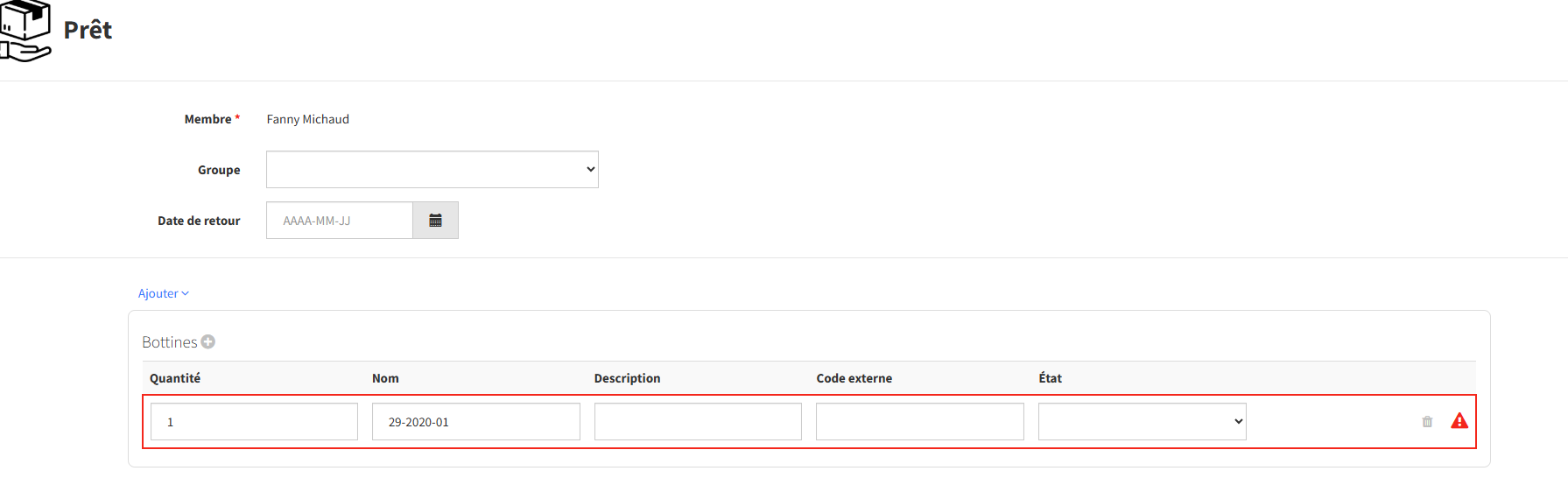Click the Quantité column header
Image resolution: width=1568 pixels, height=492 pixels.
(x=175, y=378)
